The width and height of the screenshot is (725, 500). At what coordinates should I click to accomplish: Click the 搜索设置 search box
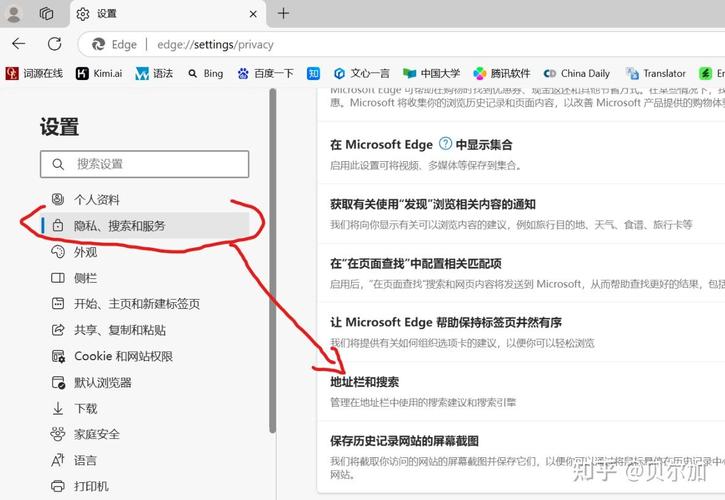[144, 164]
